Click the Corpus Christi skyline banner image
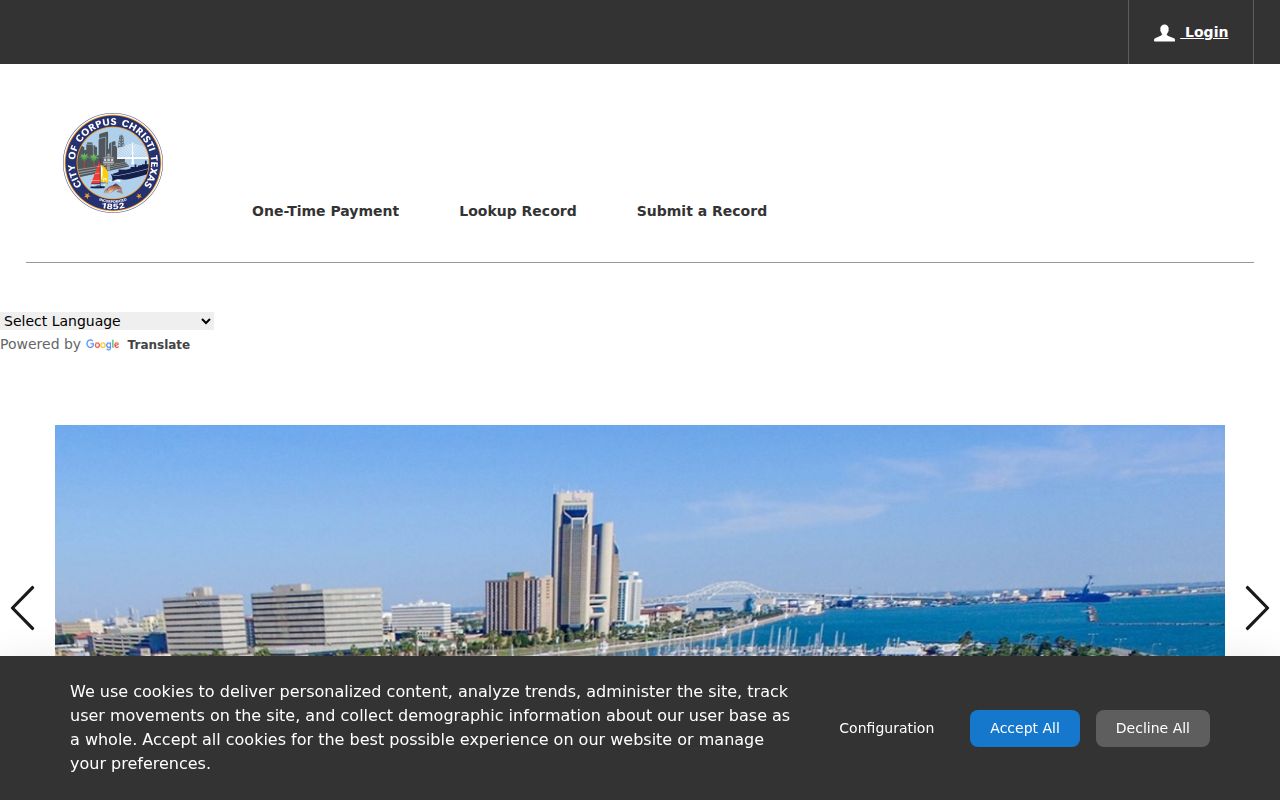The width and height of the screenshot is (1280, 800). click(640, 541)
